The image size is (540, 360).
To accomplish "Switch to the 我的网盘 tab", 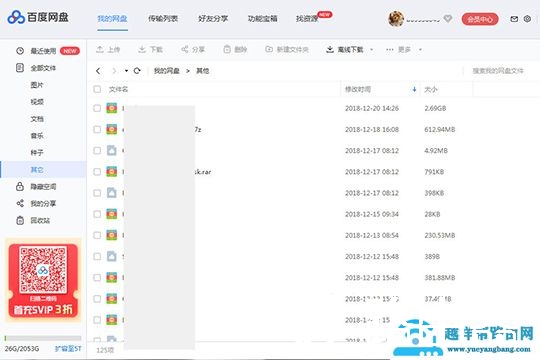I will [x=112, y=19].
